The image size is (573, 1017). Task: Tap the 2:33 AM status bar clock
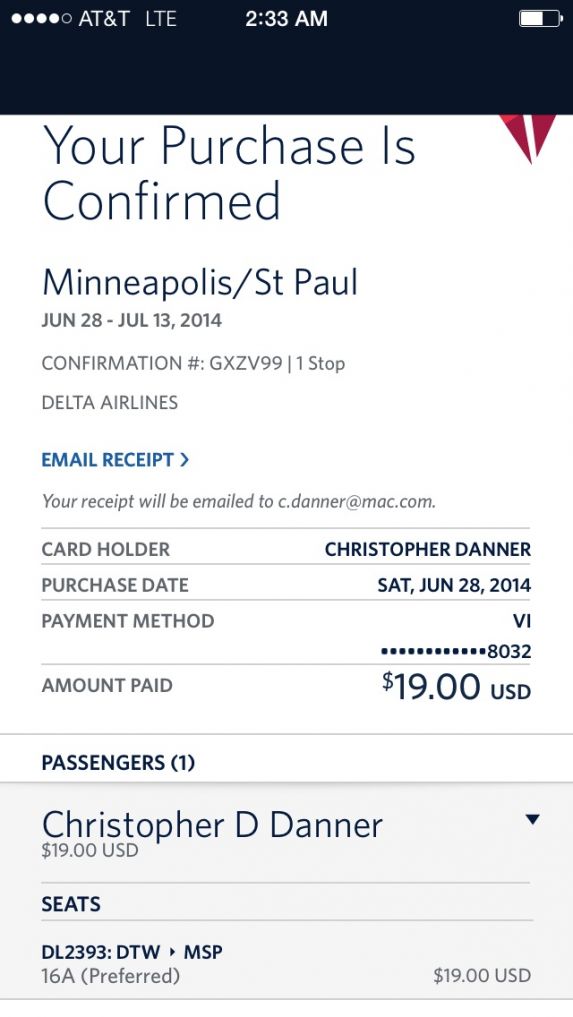[286, 19]
